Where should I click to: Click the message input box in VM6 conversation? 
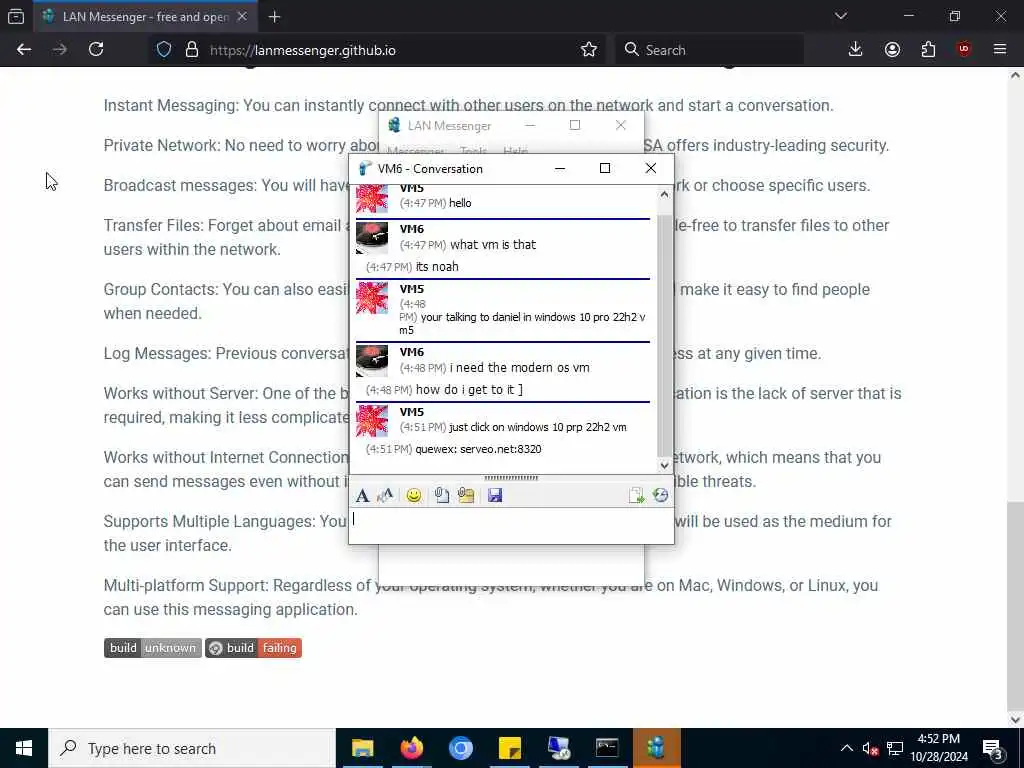[511, 526]
